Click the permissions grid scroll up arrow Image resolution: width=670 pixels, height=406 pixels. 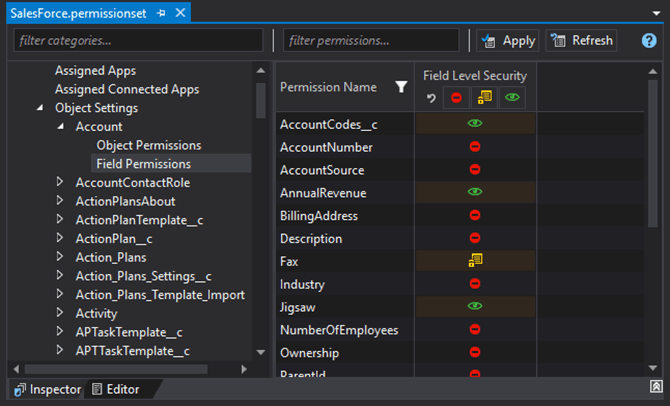pyautogui.click(x=652, y=71)
